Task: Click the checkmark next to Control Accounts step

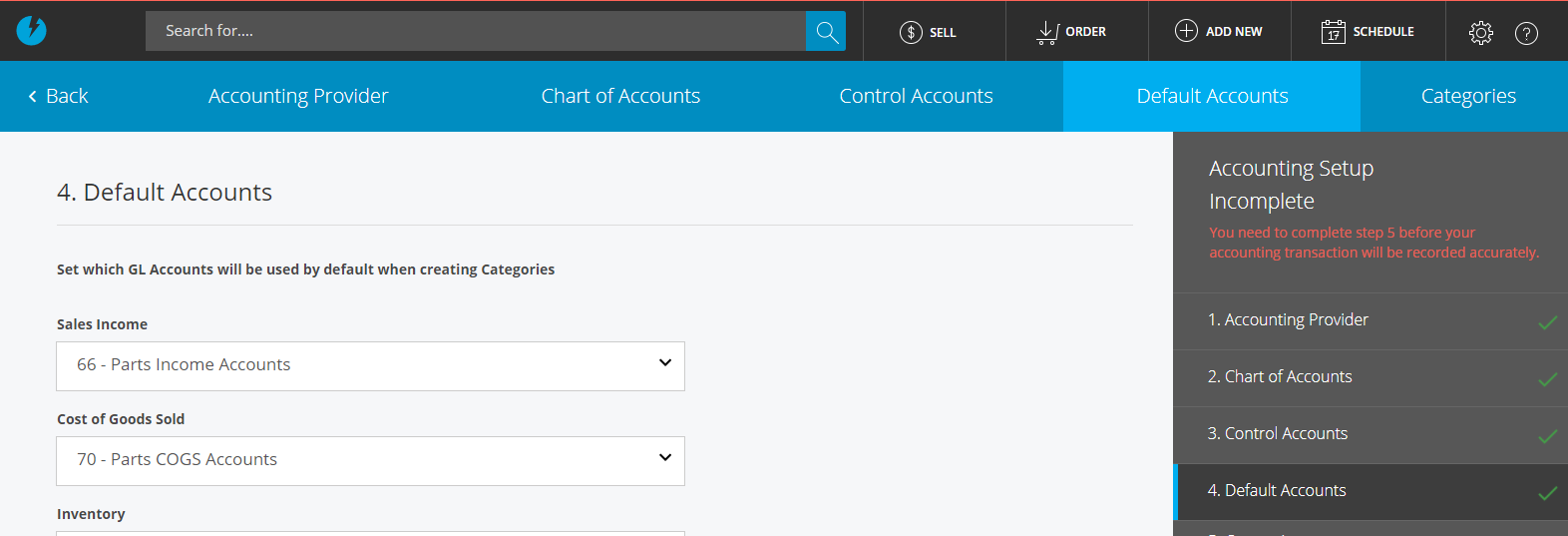Action: click(x=1547, y=436)
